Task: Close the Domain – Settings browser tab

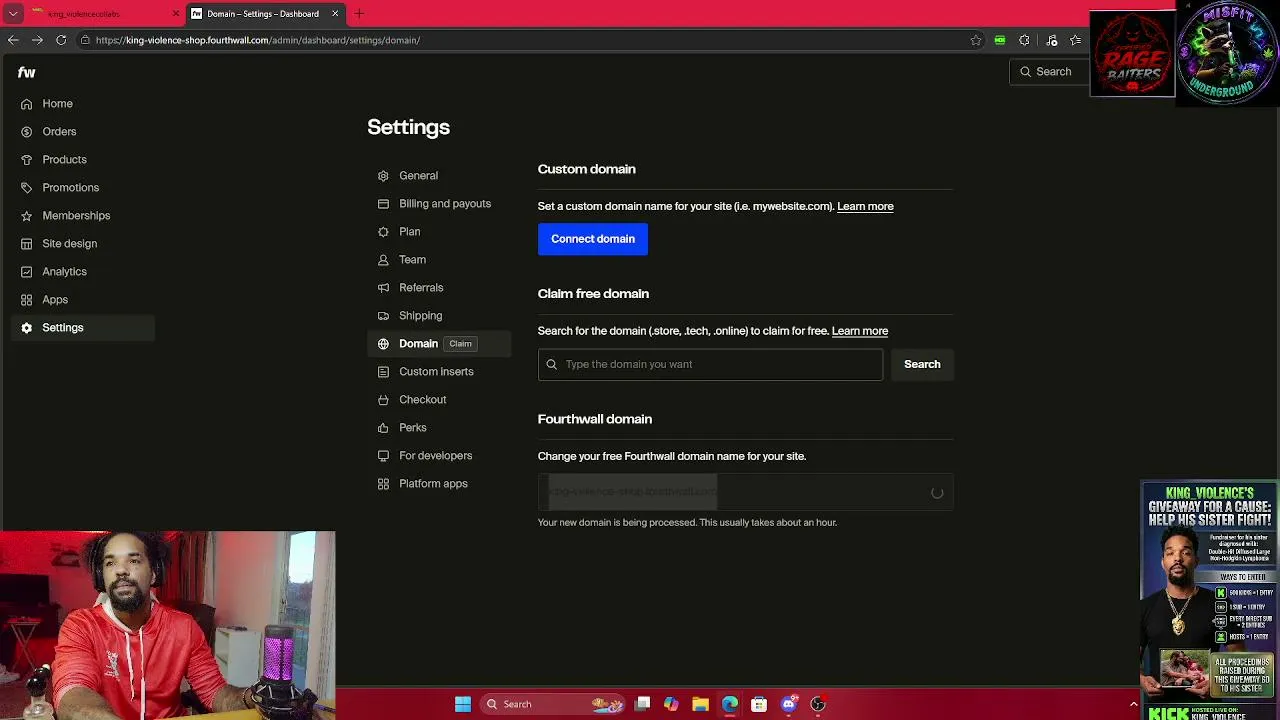Action: [x=335, y=14]
